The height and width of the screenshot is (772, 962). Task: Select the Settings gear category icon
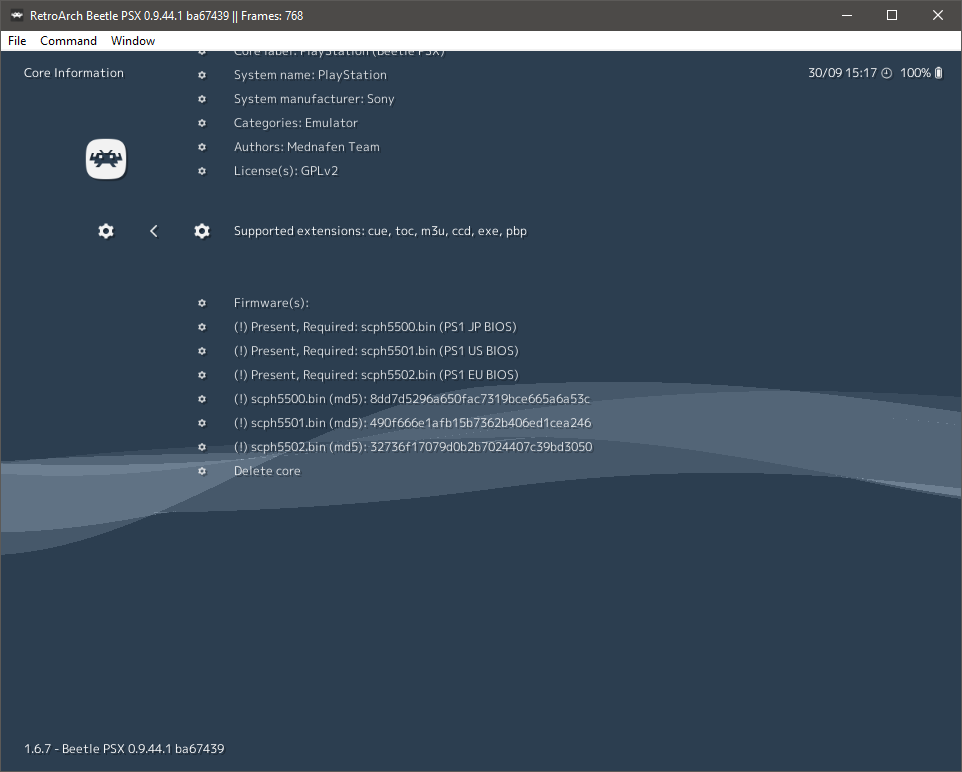[106, 231]
